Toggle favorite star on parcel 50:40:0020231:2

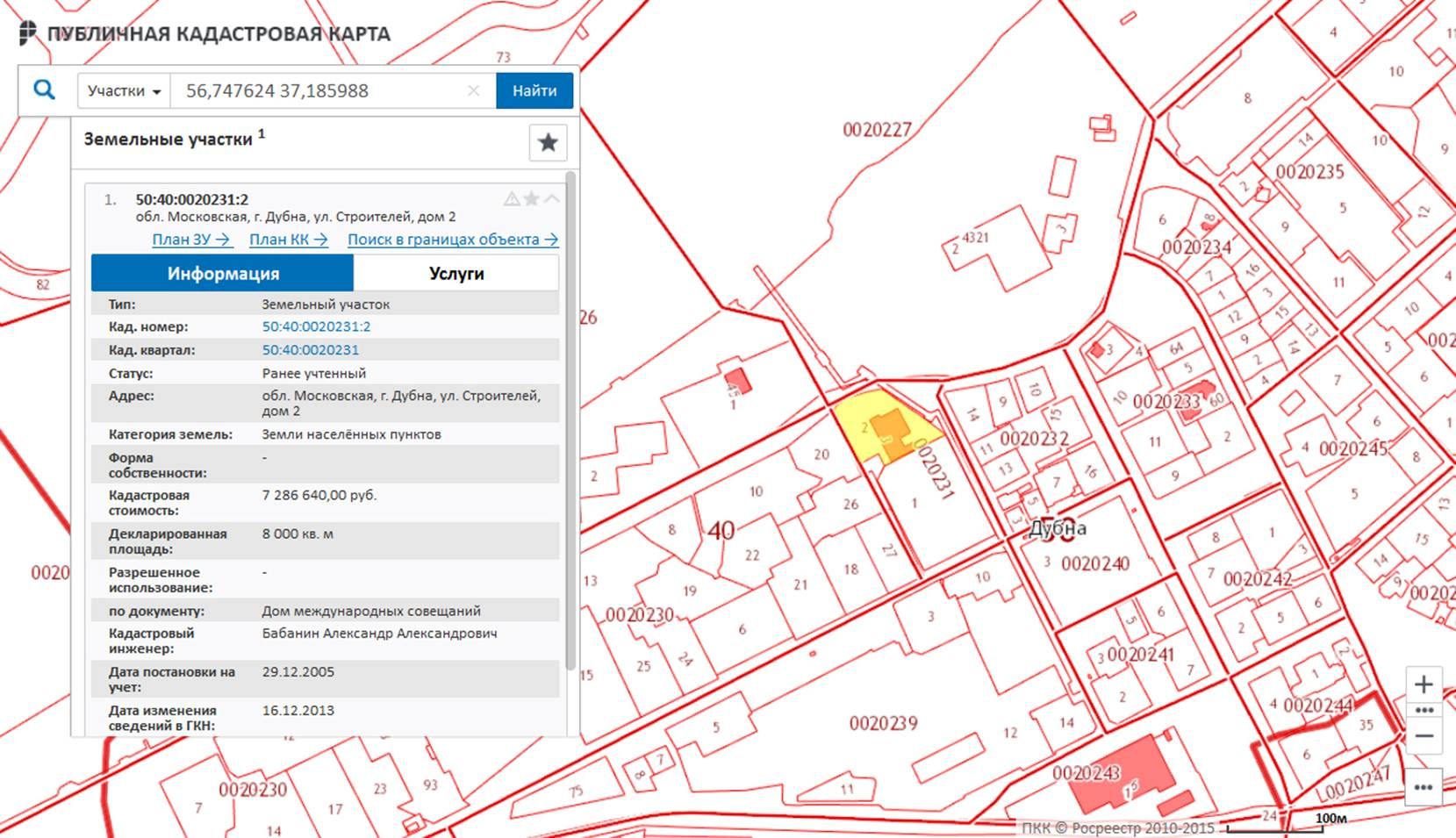point(531,199)
